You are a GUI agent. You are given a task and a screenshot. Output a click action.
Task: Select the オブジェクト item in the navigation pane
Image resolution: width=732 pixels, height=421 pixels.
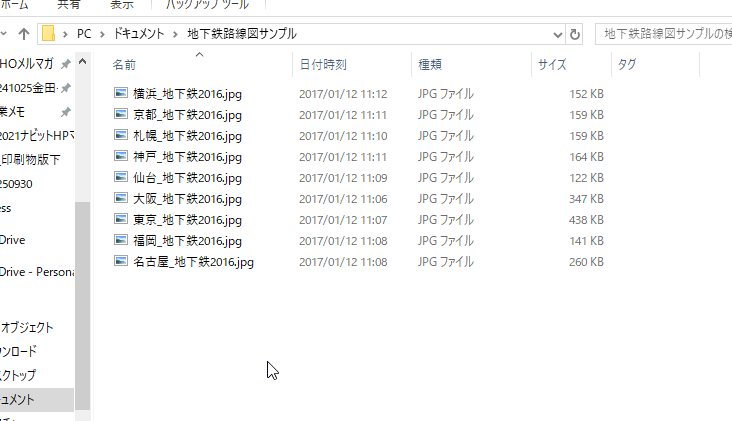(x=27, y=328)
